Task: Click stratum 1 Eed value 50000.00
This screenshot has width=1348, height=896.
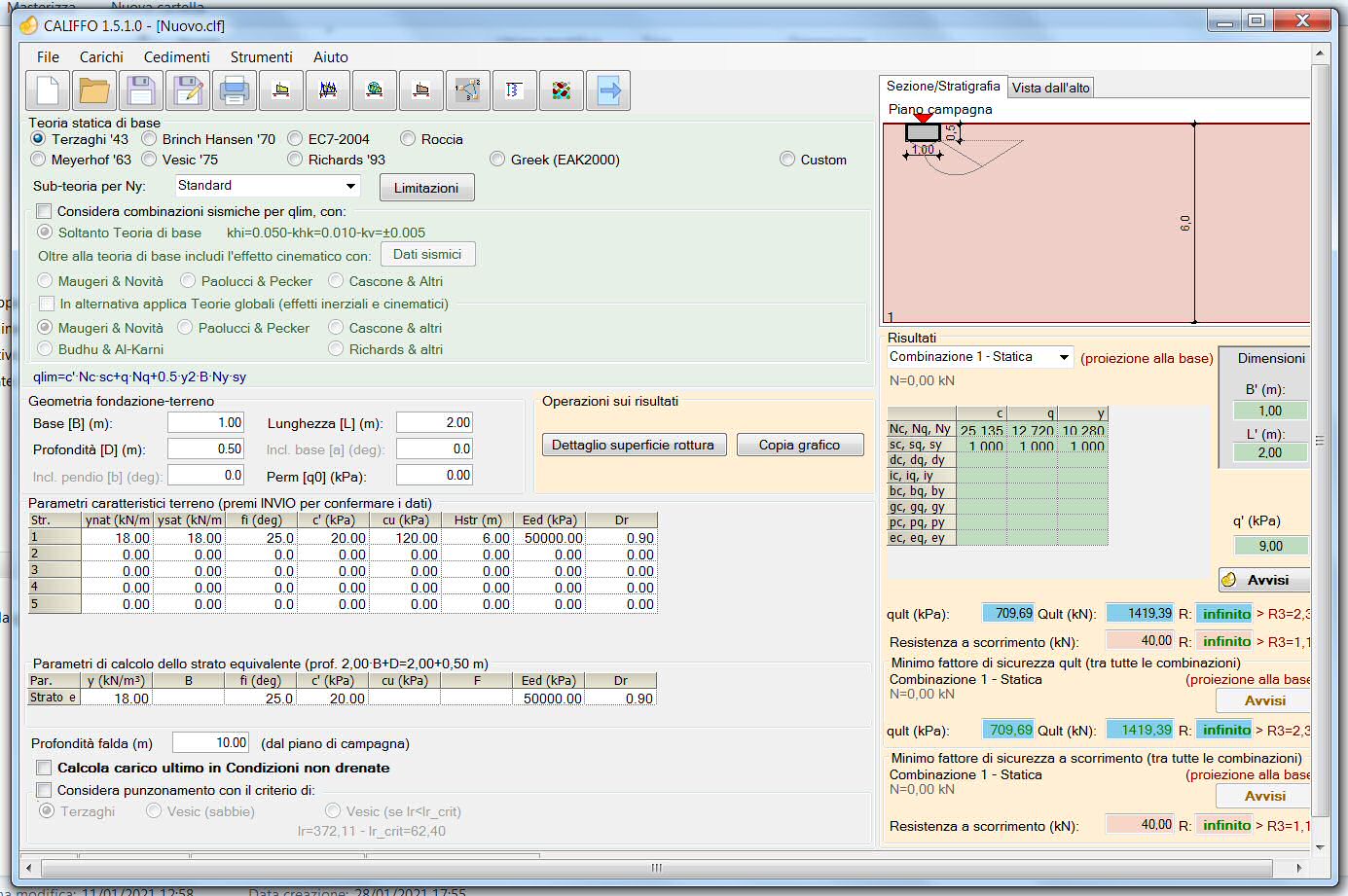Action: click(x=550, y=538)
